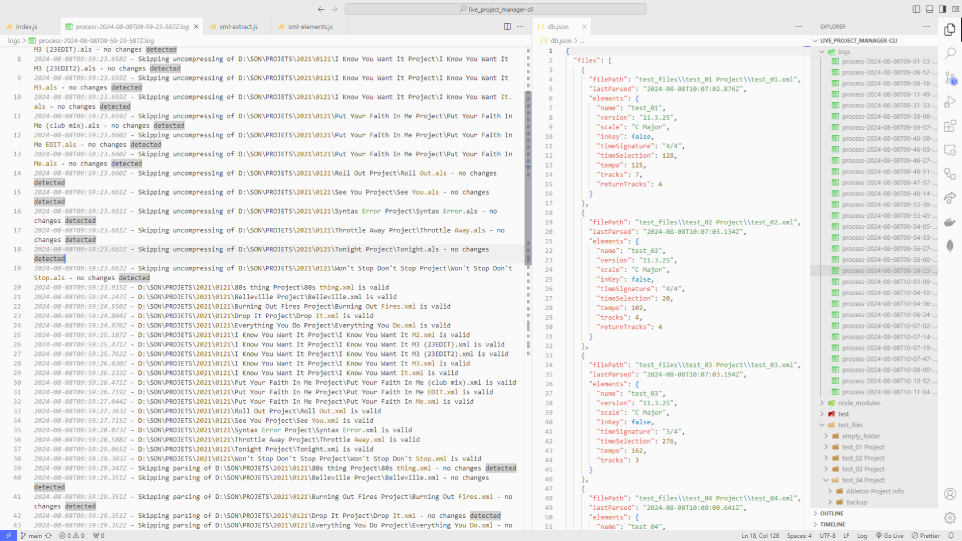Screen dimensions: 962x541
Task: Expand the Backup folder
Action: [x=874, y=502]
